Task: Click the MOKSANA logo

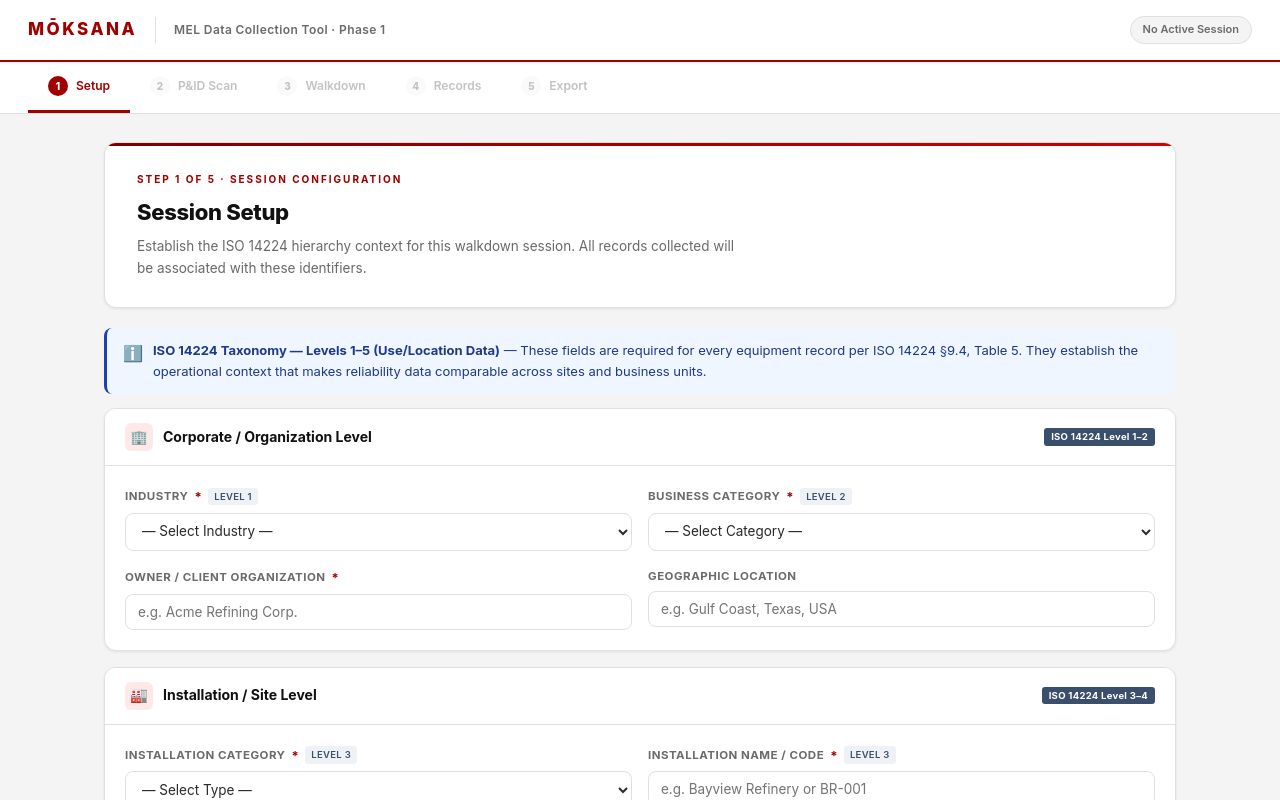Action: point(82,29)
